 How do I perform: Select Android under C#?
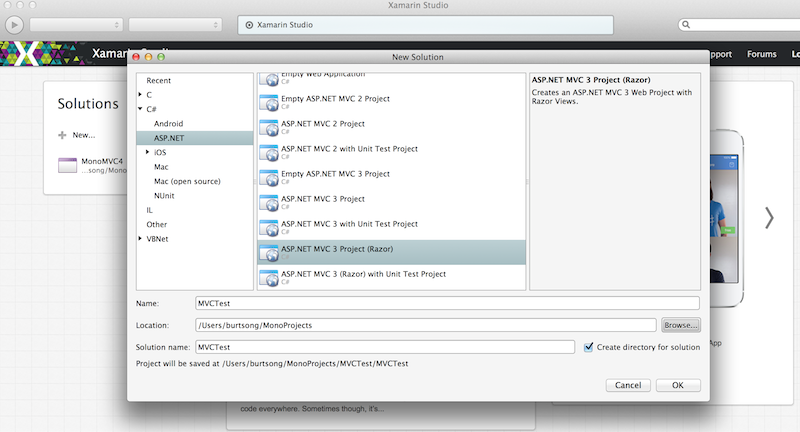[x=168, y=123]
